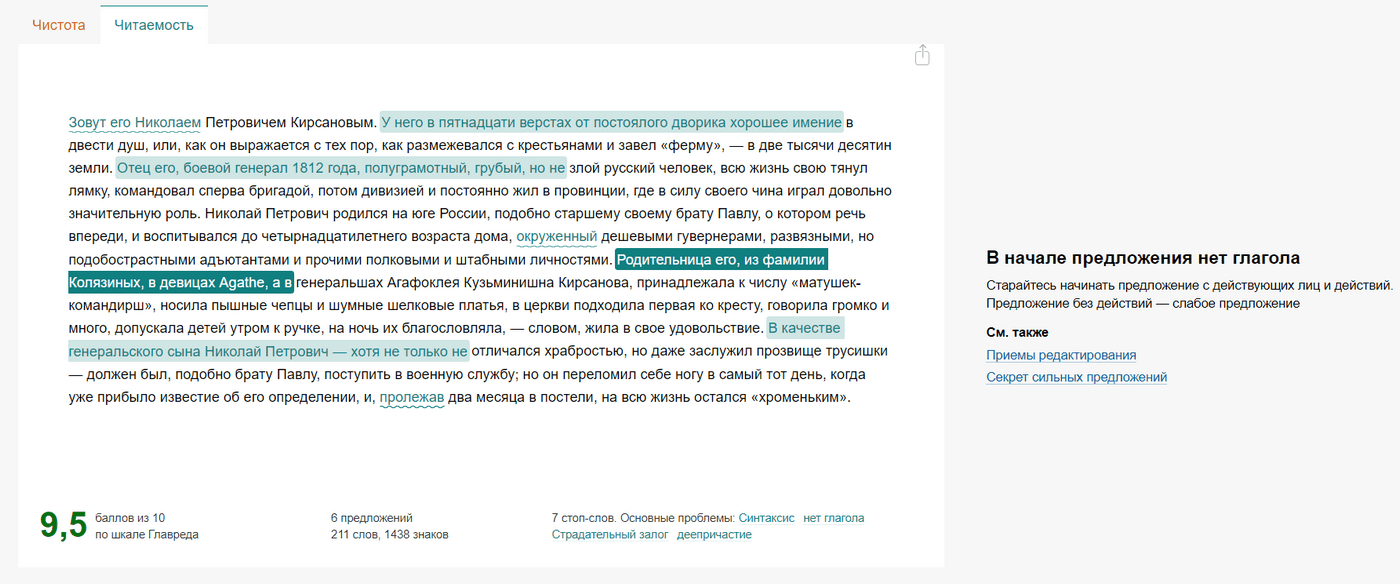Click the heading В начале предложения нет глагола

pos(1143,258)
